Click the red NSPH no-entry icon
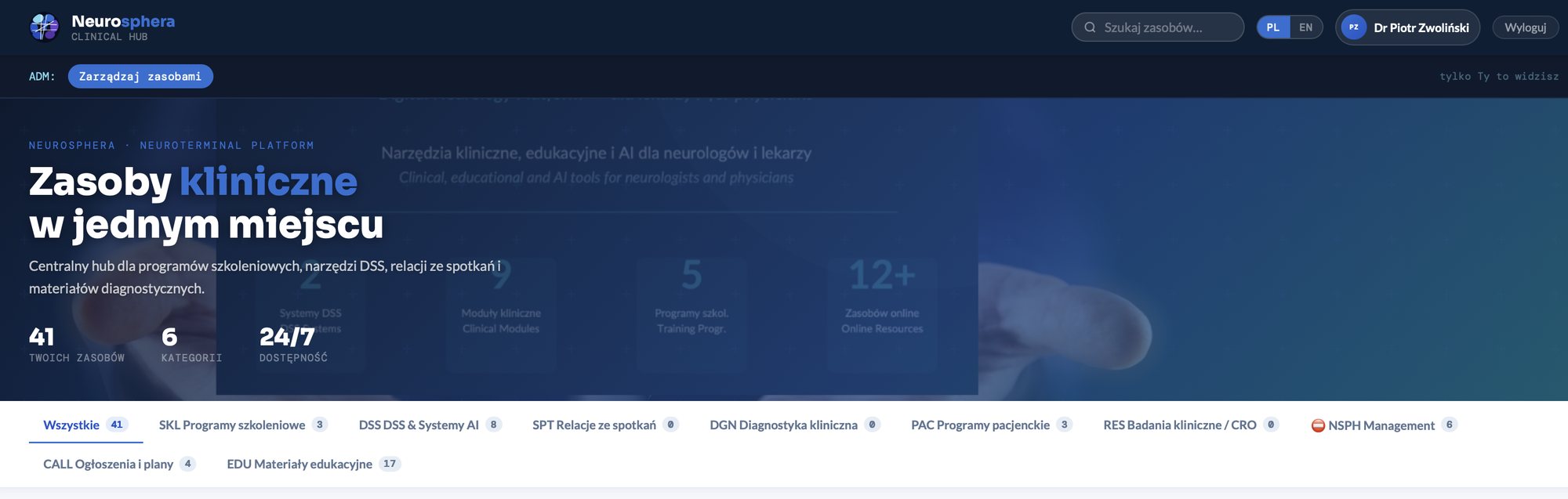Image resolution: width=1568 pixels, height=499 pixels. (x=1318, y=425)
